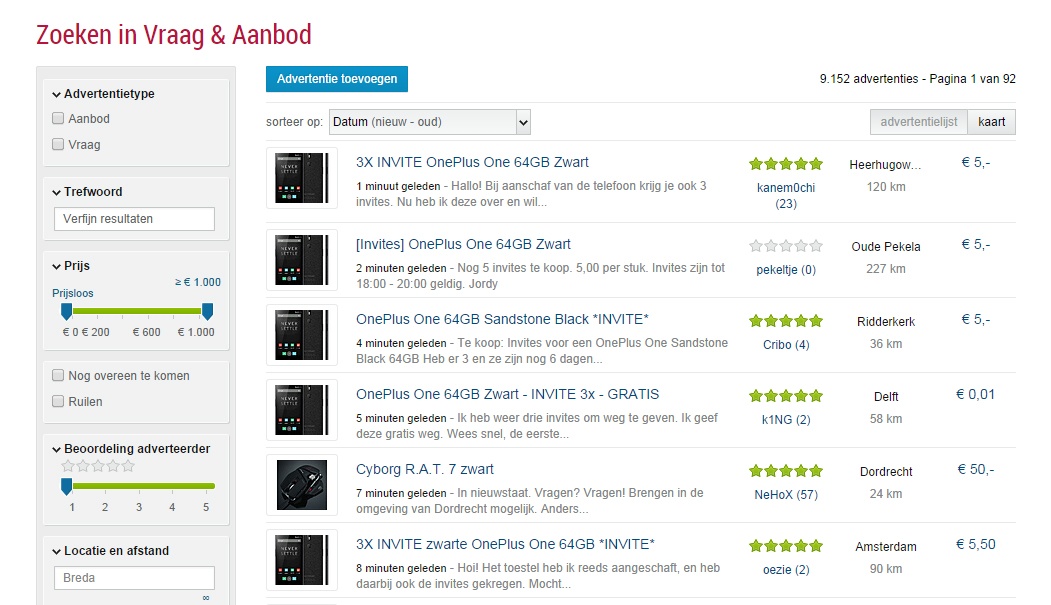Click star rating of NeHoX
The image size is (1051, 605).
786,471
